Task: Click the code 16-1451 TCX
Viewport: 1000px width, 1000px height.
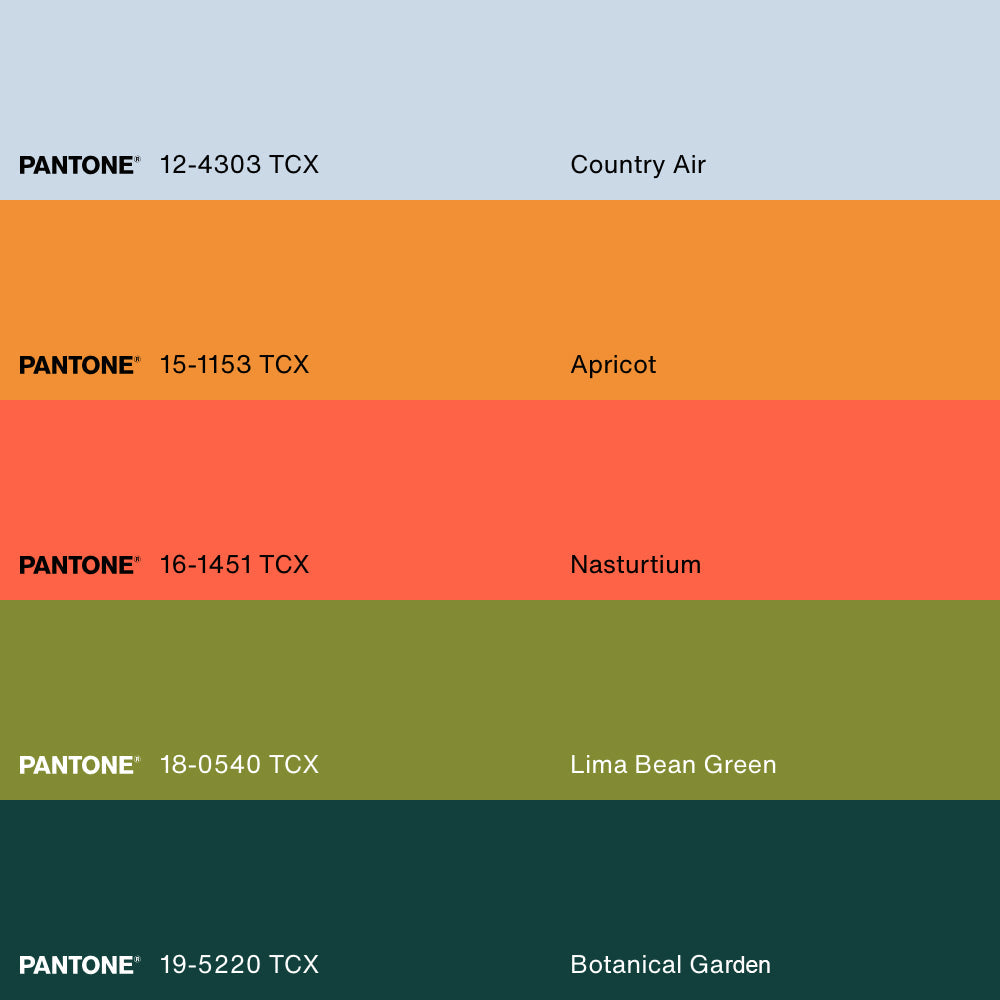Action: (234, 564)
